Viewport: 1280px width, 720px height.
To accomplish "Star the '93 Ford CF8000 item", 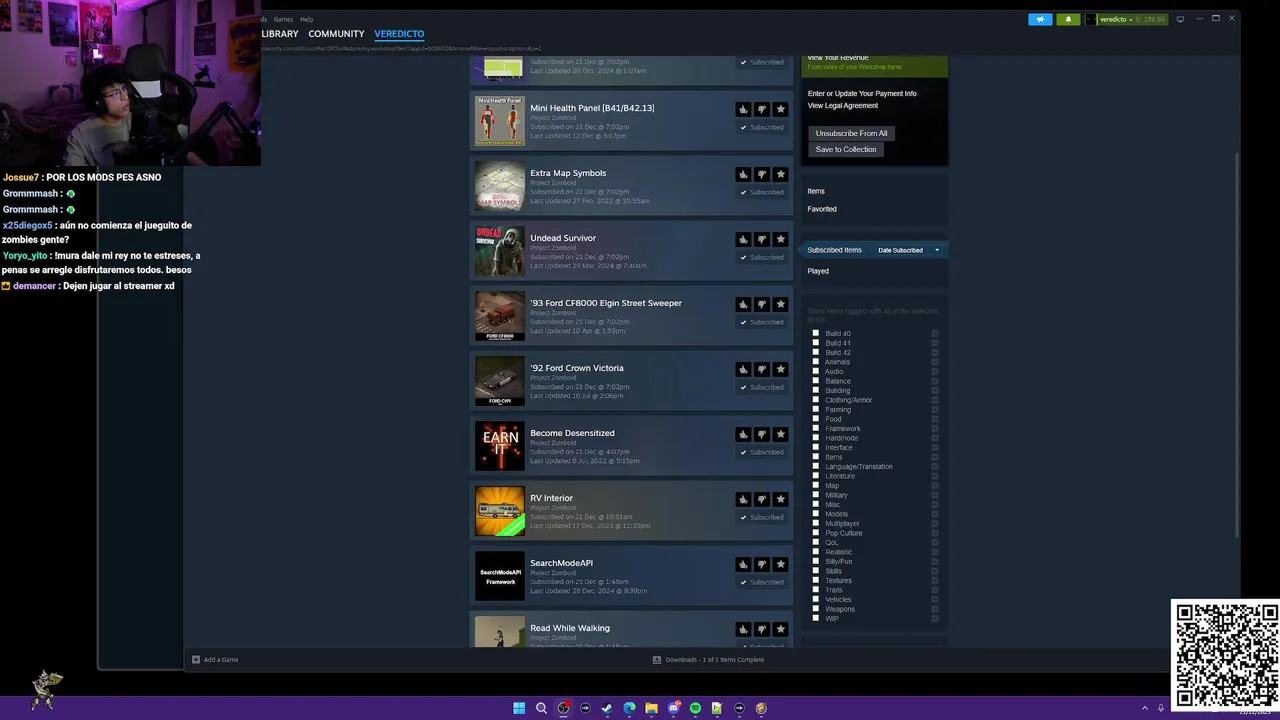I will pyautogui.click(x=781, y=304).
